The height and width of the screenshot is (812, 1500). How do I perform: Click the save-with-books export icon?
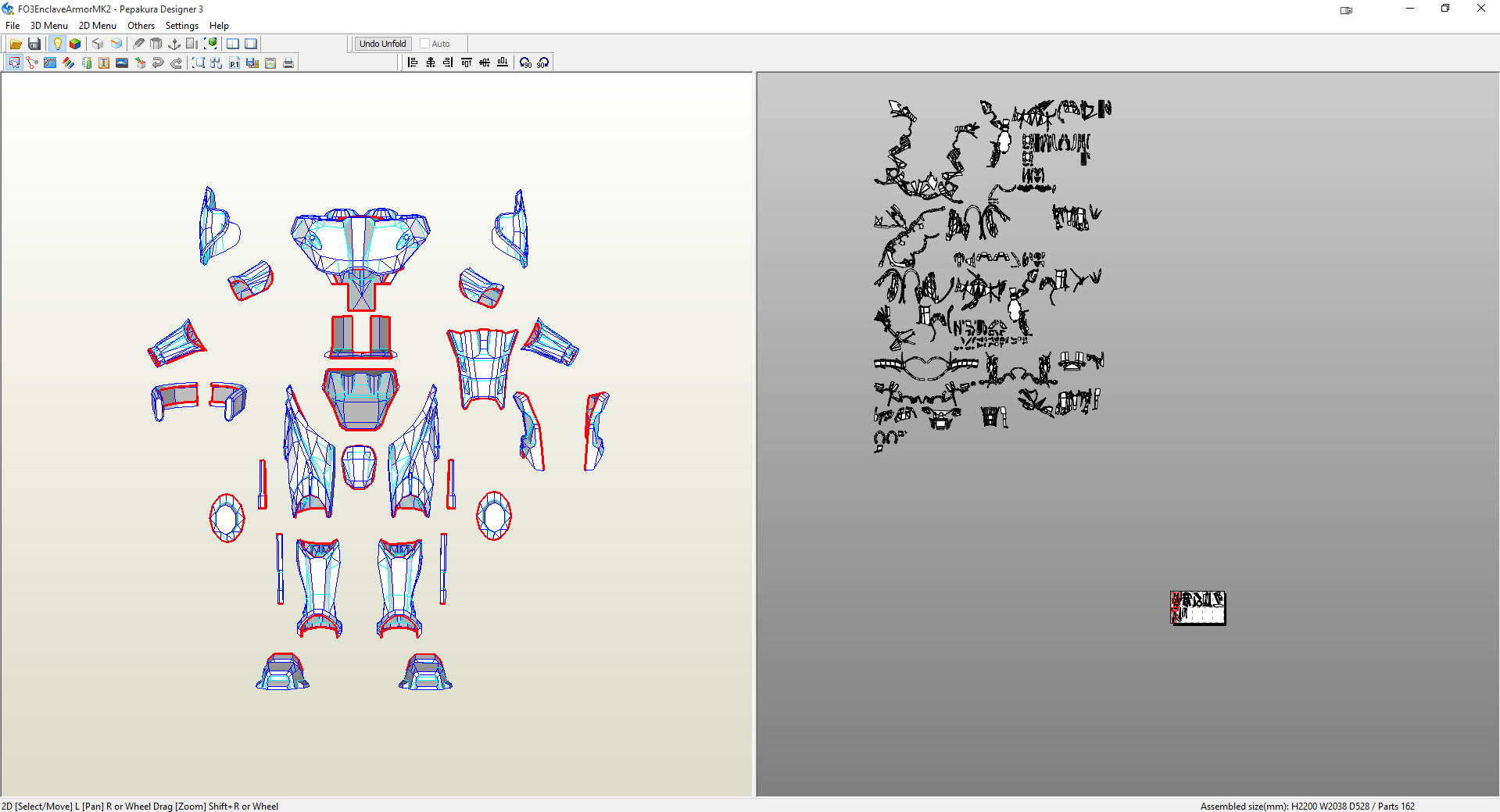click(x=252, y=63)
